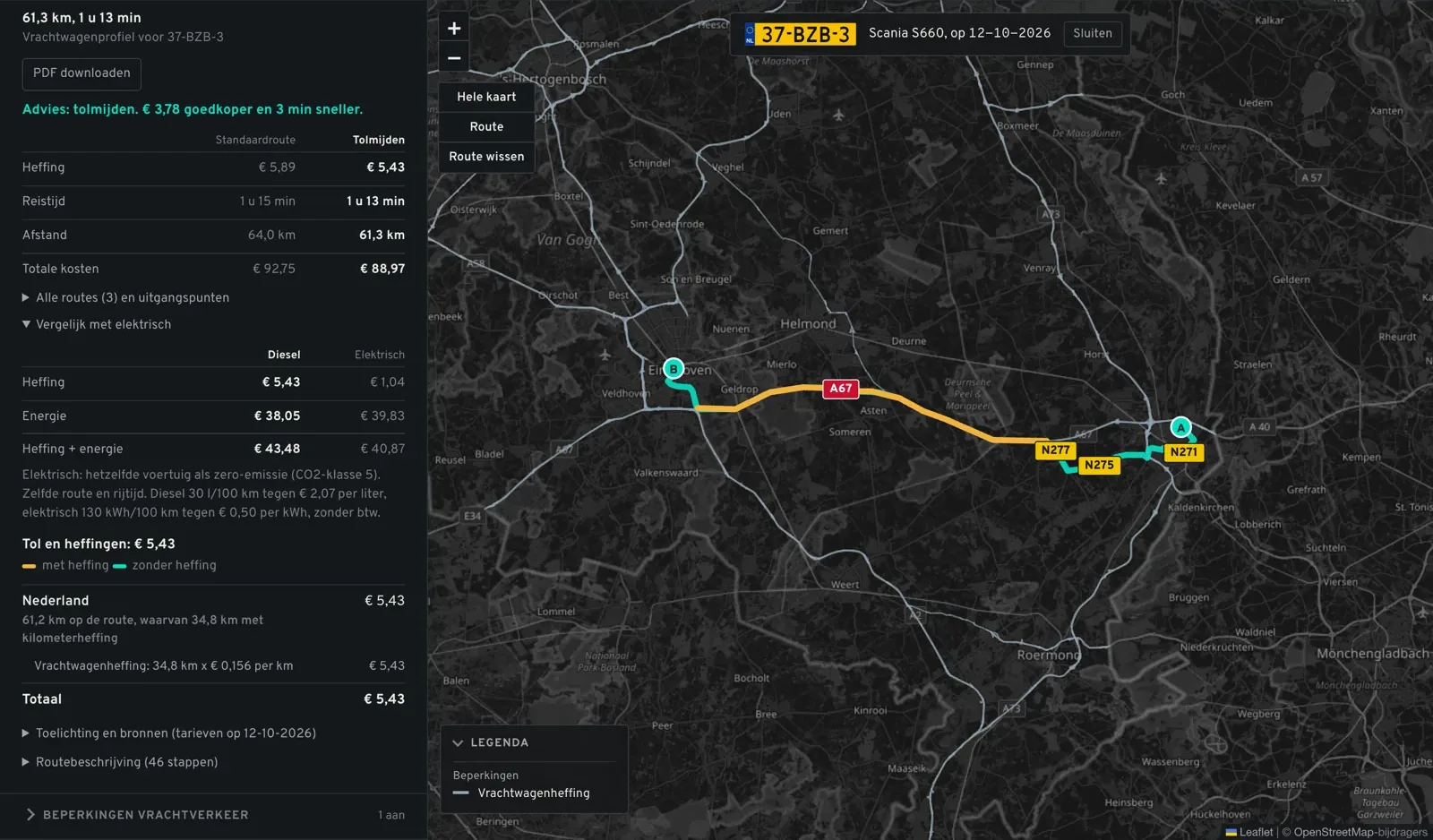
Task: Click the Totale kosten € 88,97 value
Action: click(382, 269)
